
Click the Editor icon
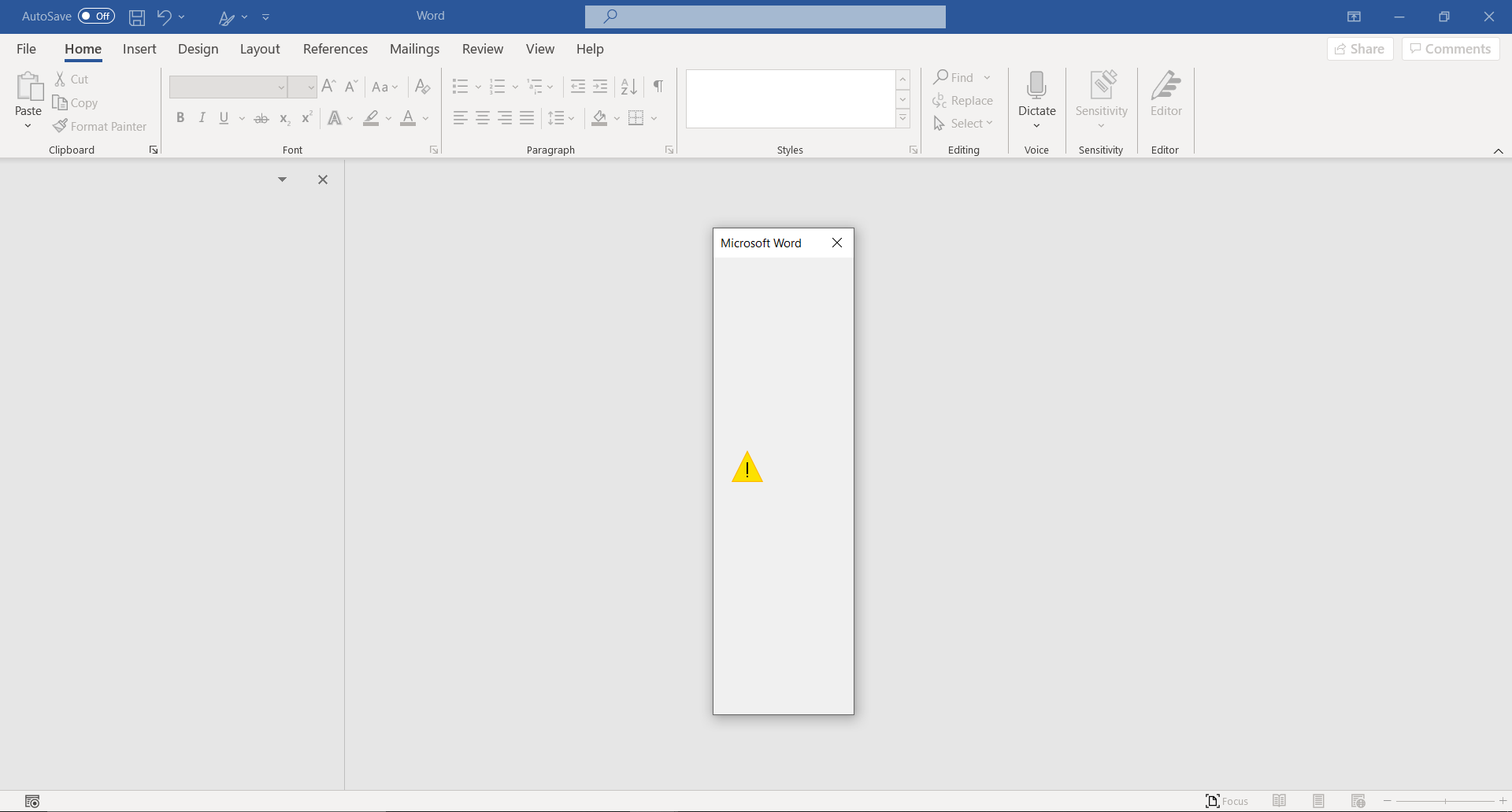click(1166, 85)
